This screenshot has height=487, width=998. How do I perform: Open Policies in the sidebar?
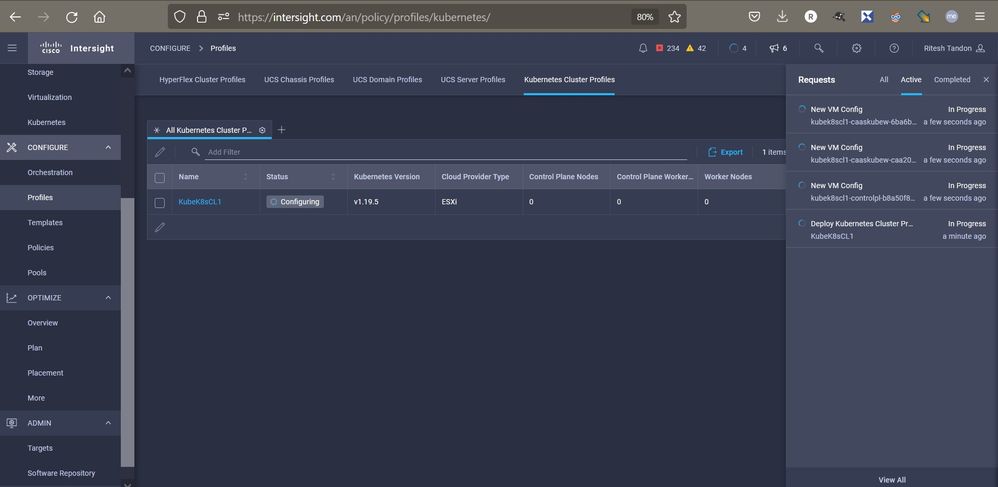[x=41, y=248]
